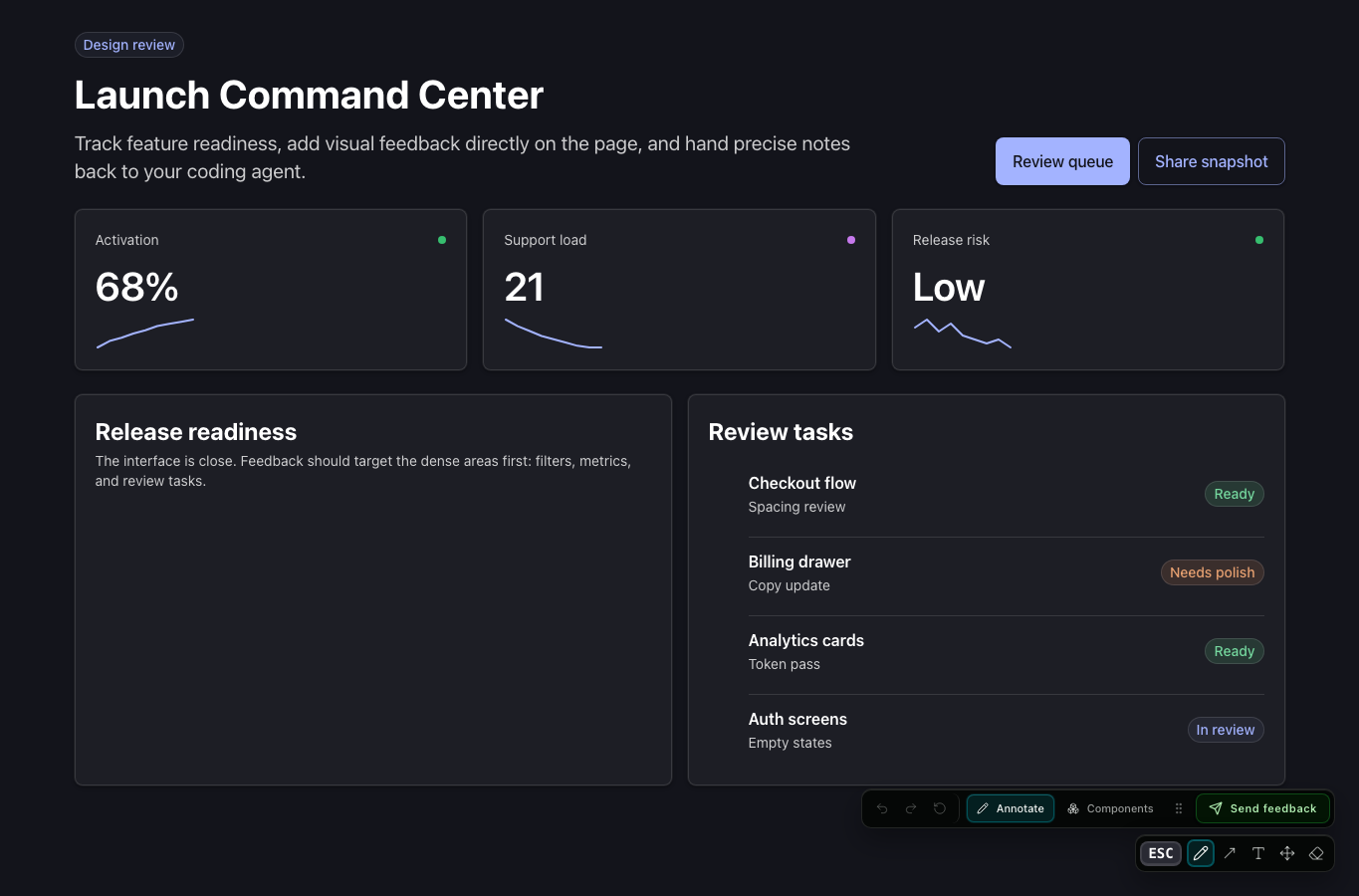The width and height of the screenshot is (1359, 896).
Task: Click the Share snapshot button
Action: pos(1212,161)
